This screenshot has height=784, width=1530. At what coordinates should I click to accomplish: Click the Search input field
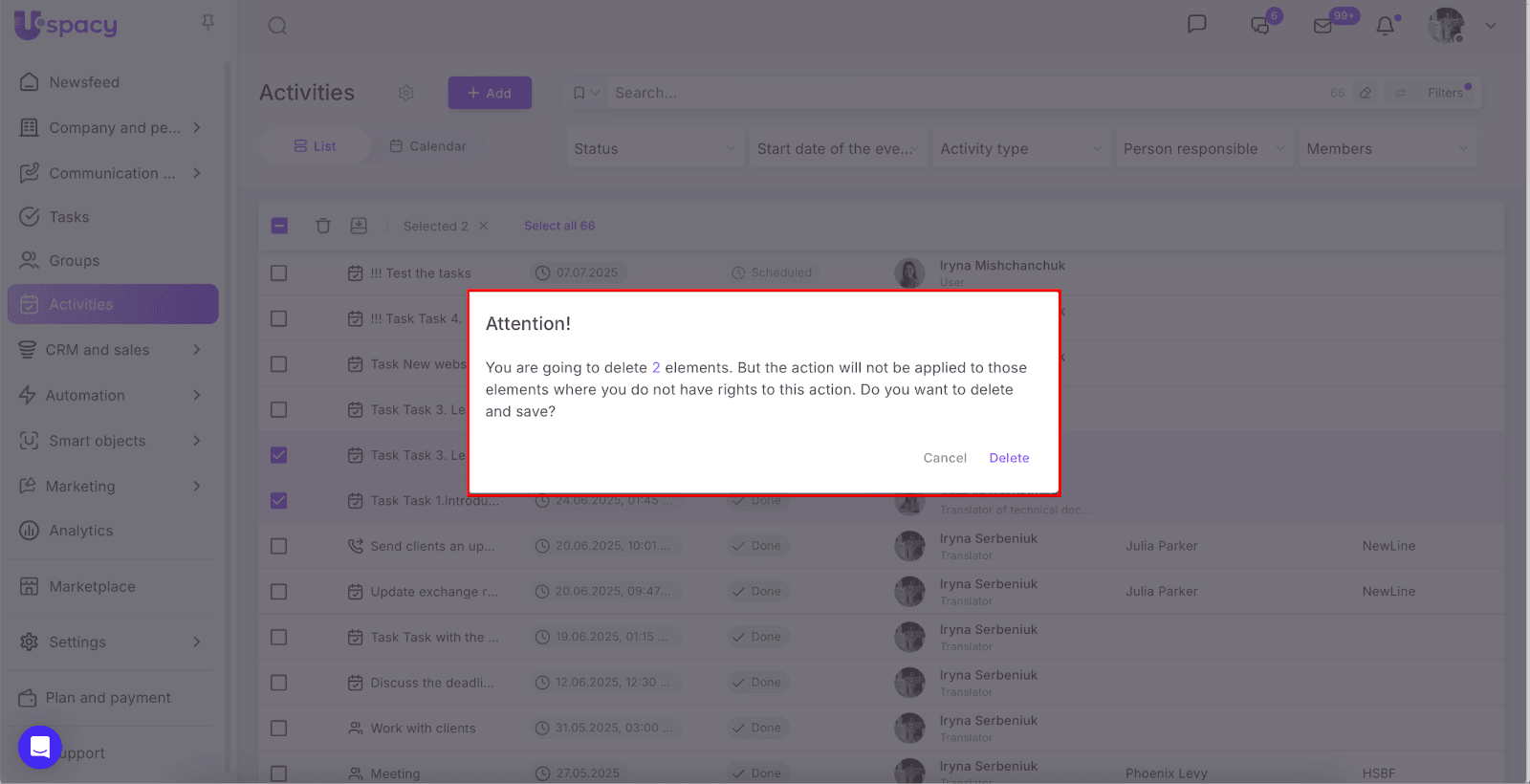(956, 93)
